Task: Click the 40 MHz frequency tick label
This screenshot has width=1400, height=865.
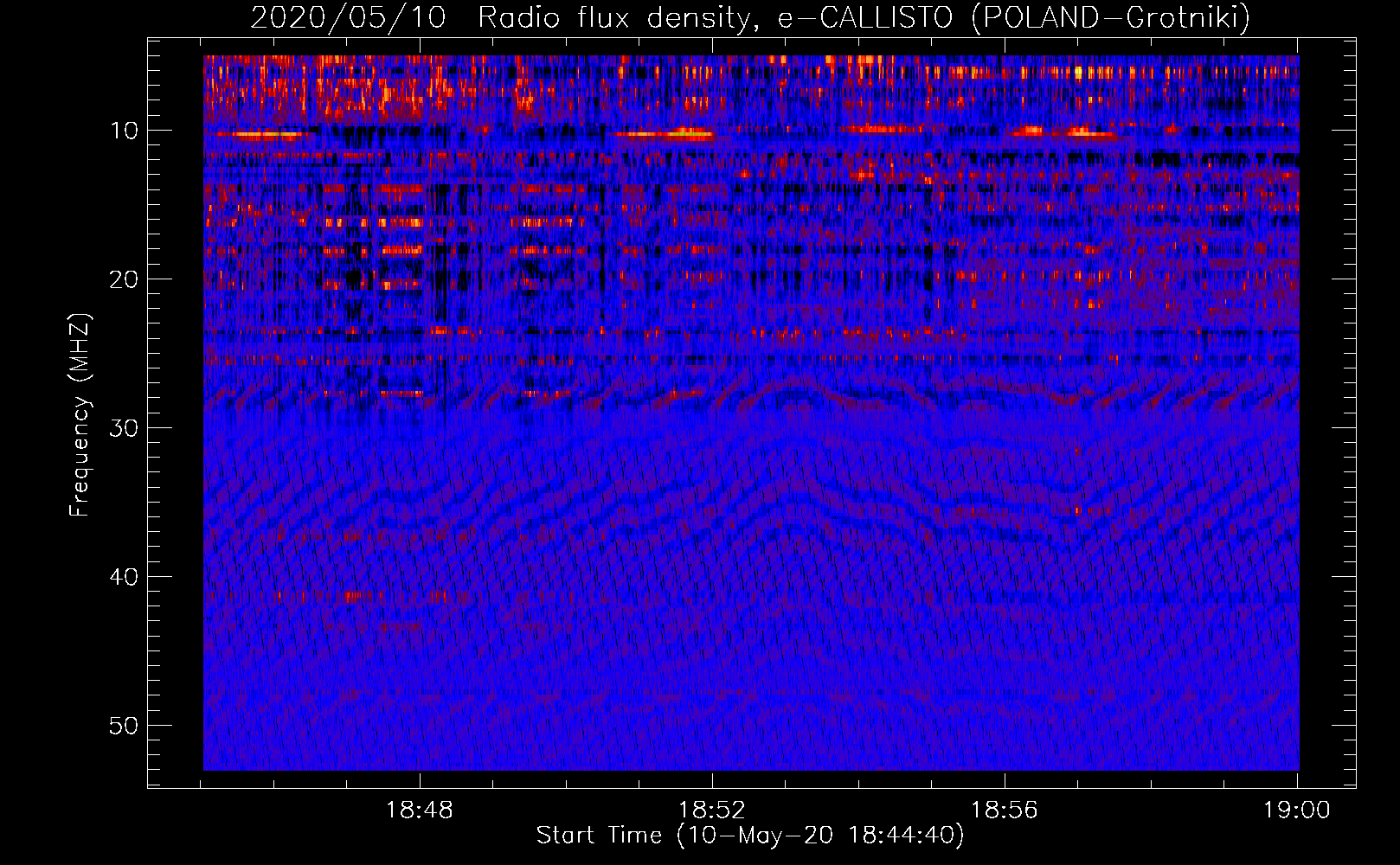Action: pos(124,577)
